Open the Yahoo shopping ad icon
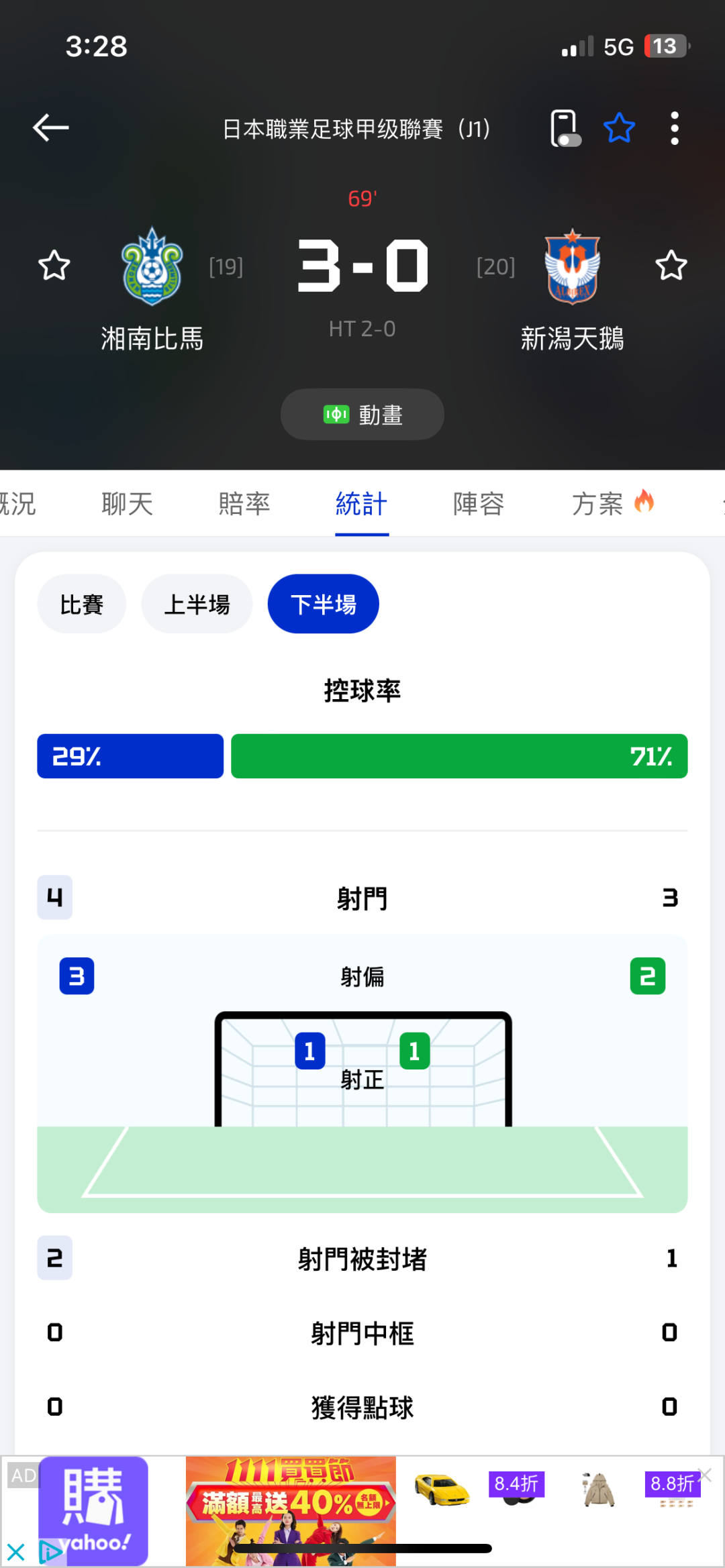The image size is (725, 1568). [94, 1510]
